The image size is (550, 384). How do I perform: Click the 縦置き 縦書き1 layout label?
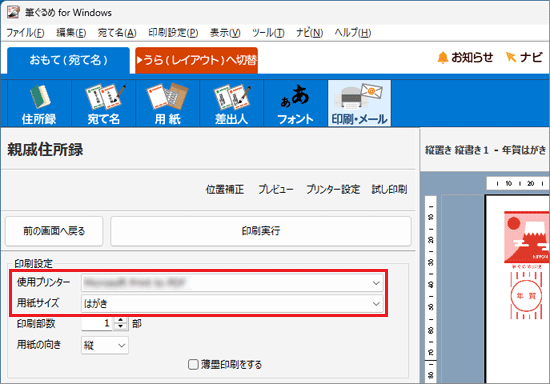coord(485,150)
